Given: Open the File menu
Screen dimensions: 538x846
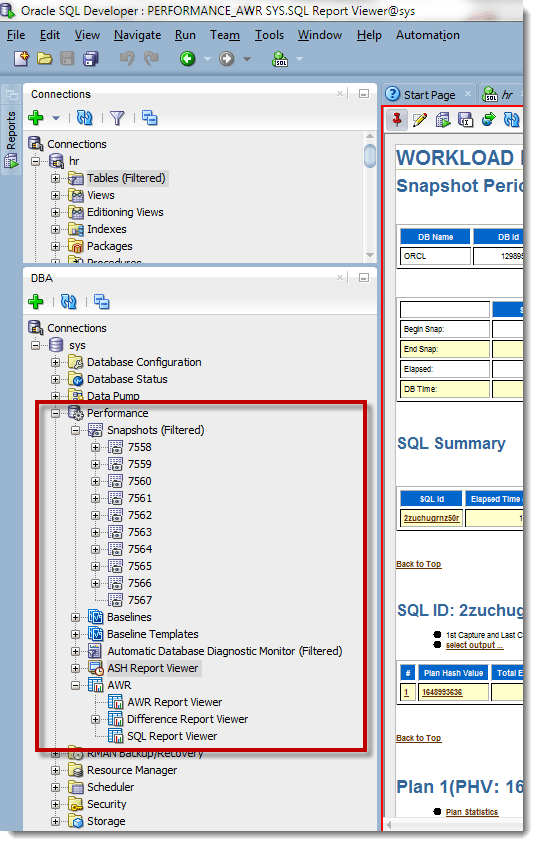Looking at the screenshot, I should click(16, 35).
